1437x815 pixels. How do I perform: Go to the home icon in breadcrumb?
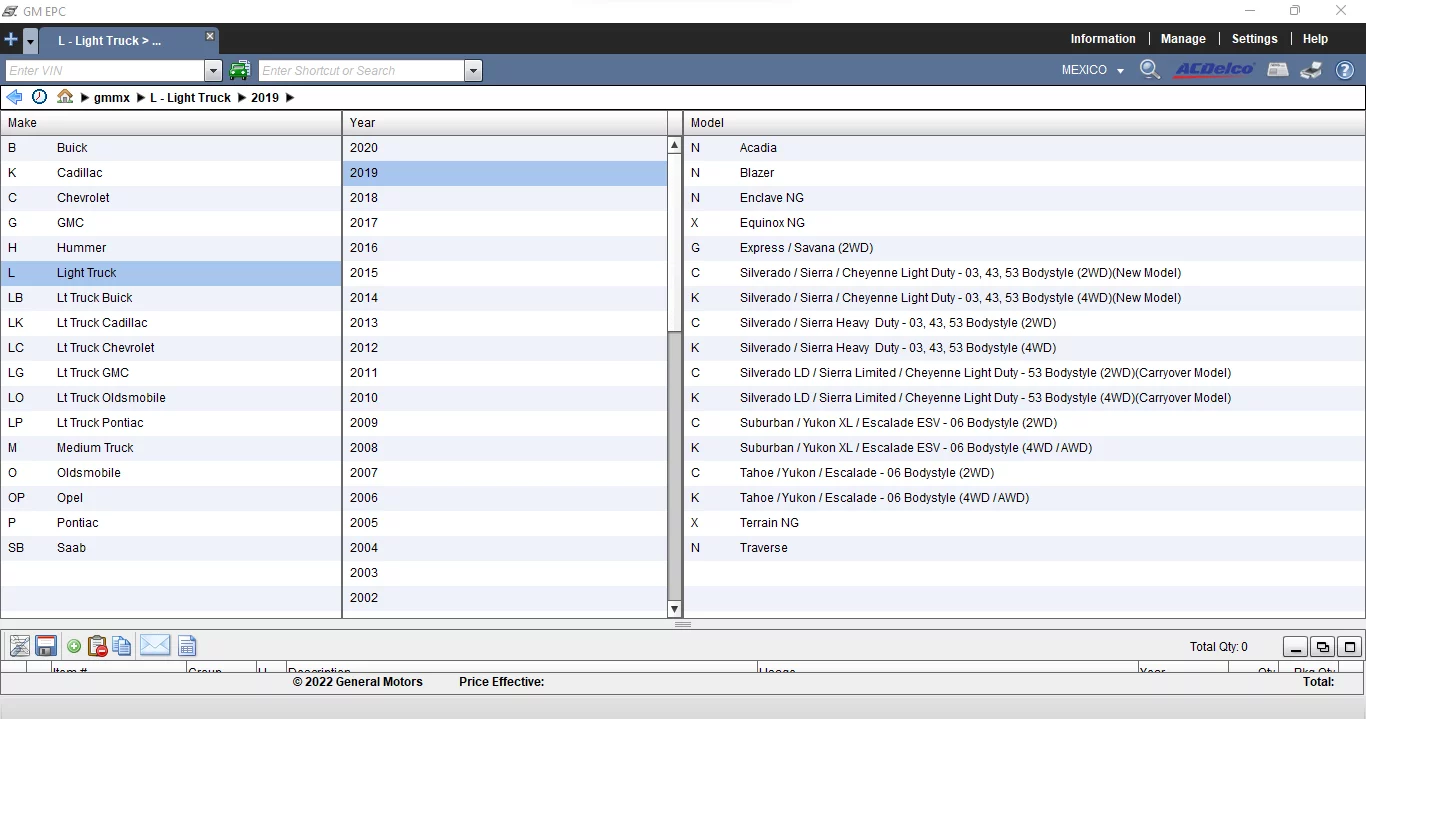coord(65,97)
